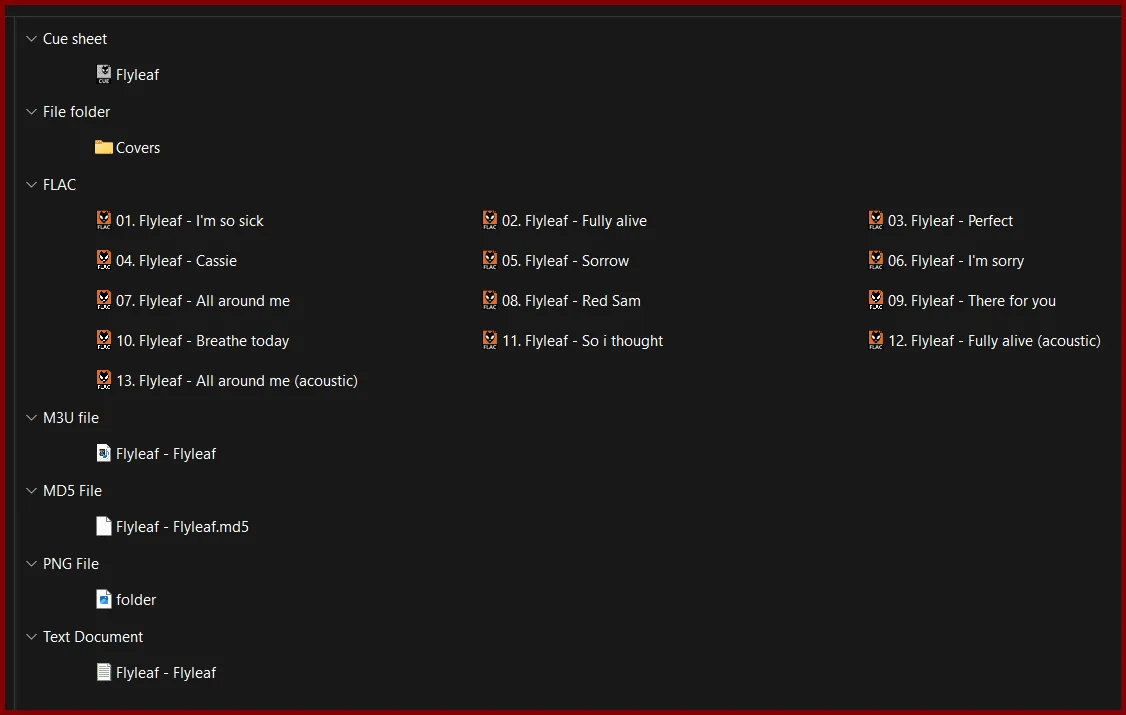Image resolution: width=1126 pixels, height=715 pixels.
Task: Click FLAC icon for 05. Sorrow
Action: 490,260
